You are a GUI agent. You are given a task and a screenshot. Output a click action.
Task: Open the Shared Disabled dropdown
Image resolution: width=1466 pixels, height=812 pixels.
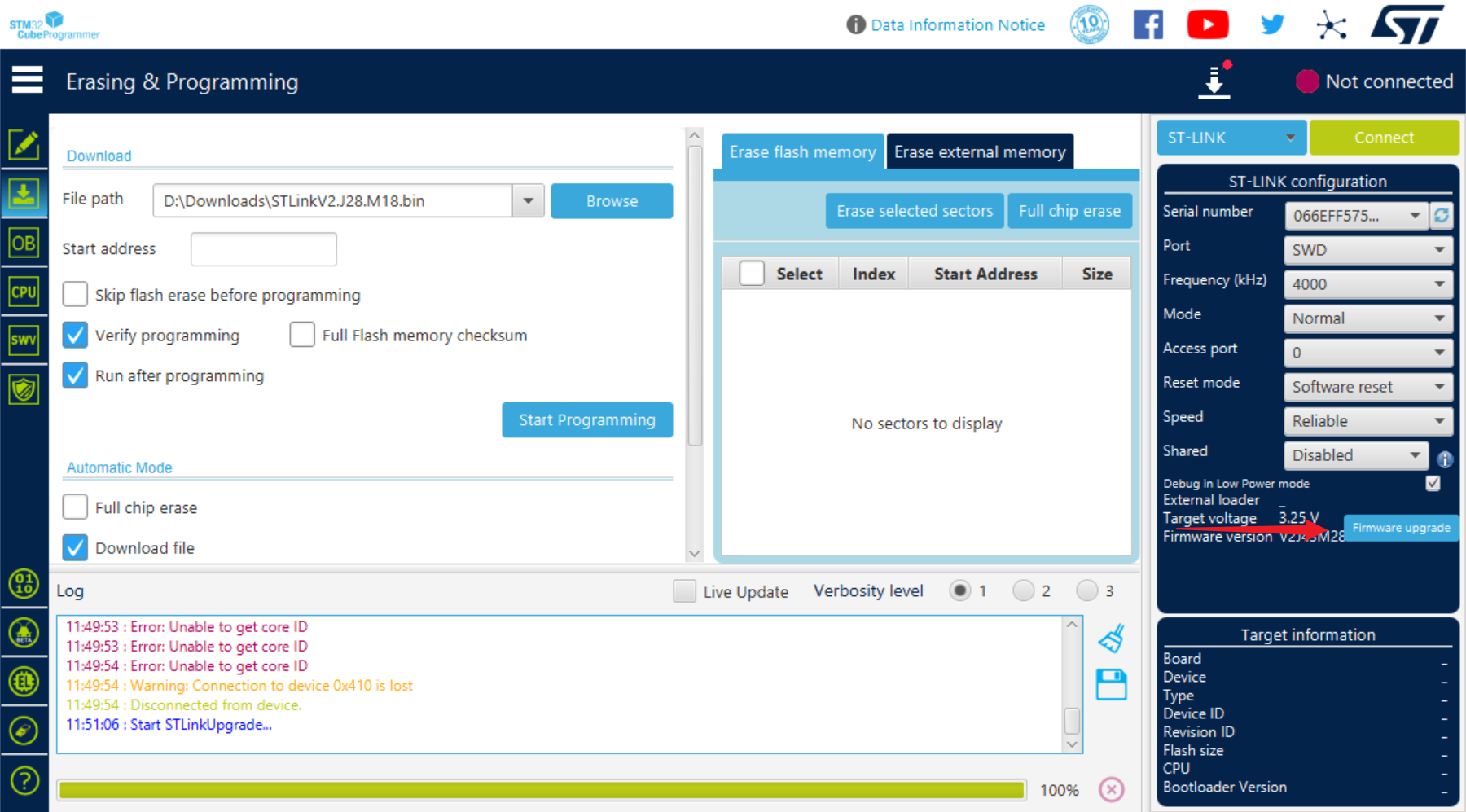click(x=1356, y=454)
